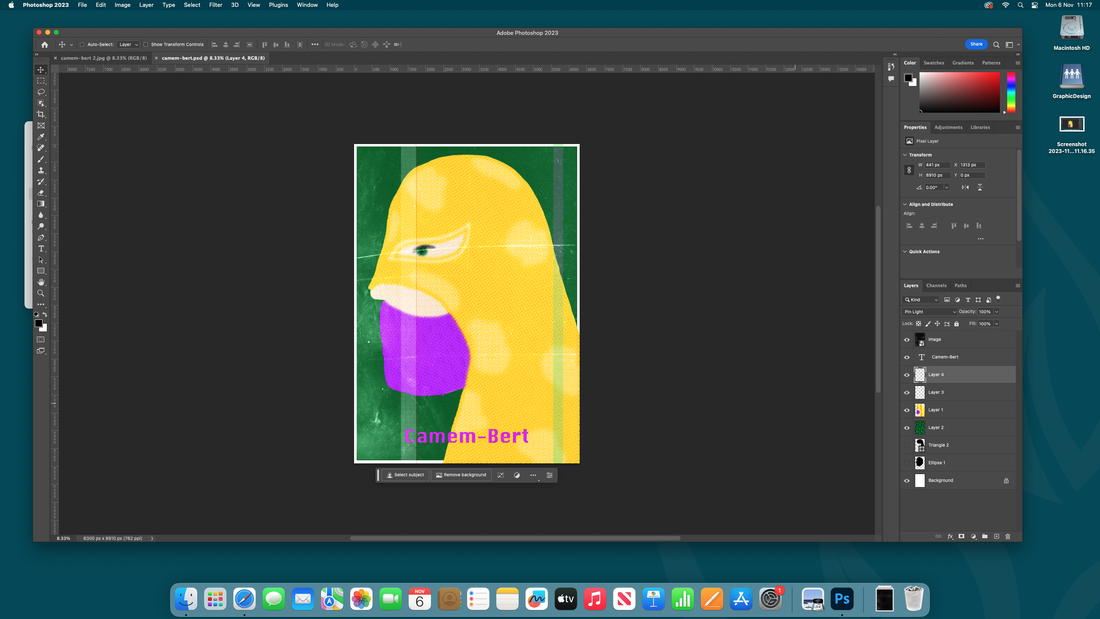Toggle visibility of Layer 1
1100x619 pixels.
click(x=906, y=410)
